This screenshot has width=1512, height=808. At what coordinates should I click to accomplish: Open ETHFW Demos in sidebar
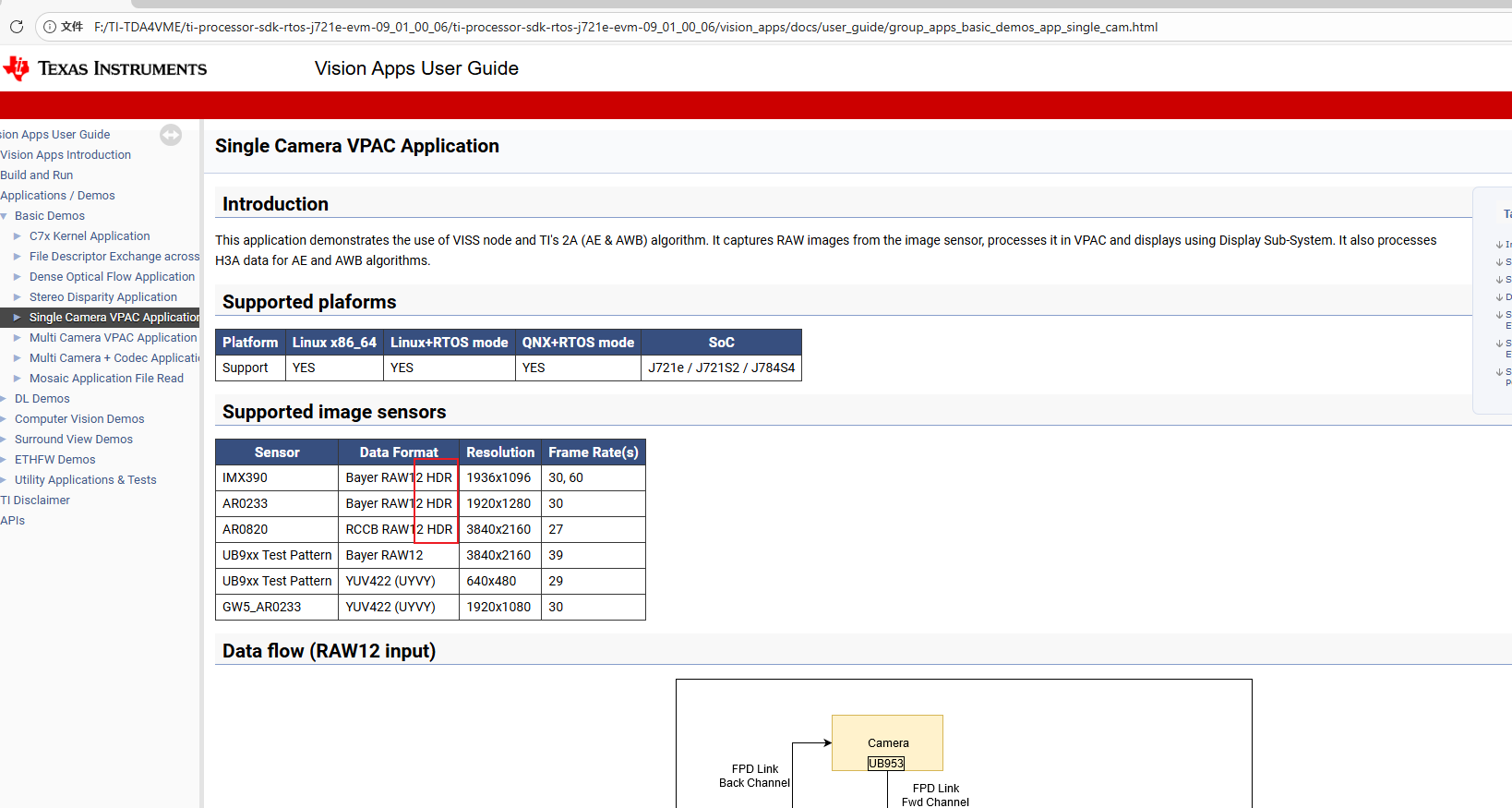click(x=55, y=460)
